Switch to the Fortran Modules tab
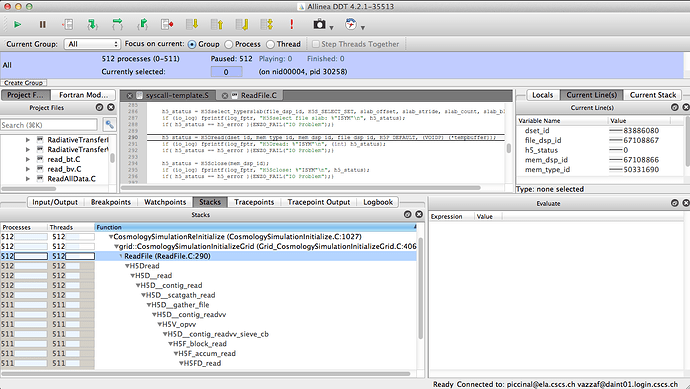 [x=83, y=95]
